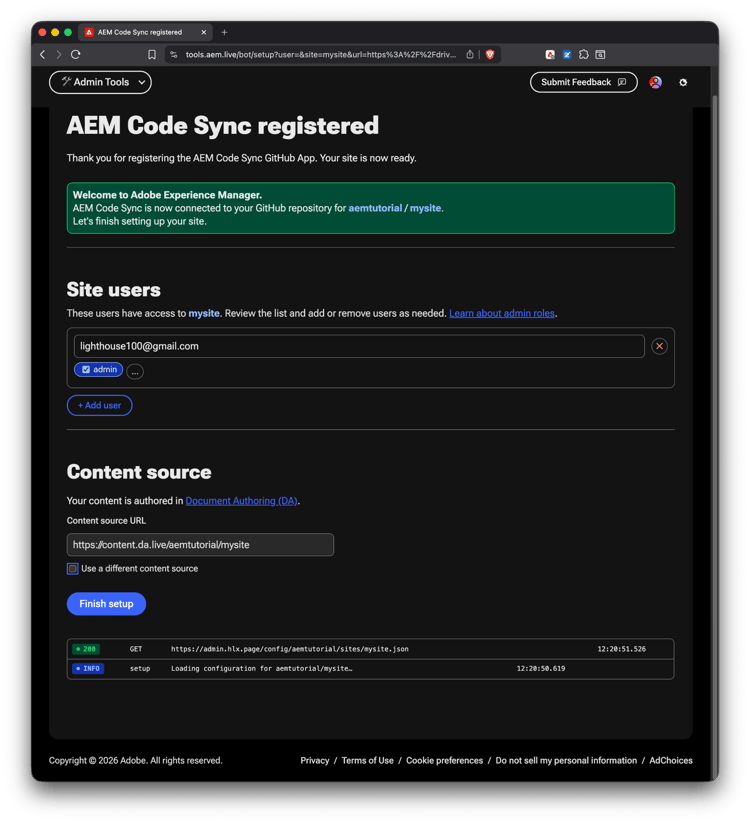Click the URL address bar
This screenshot has height=823, width=750.
[320, 55]
